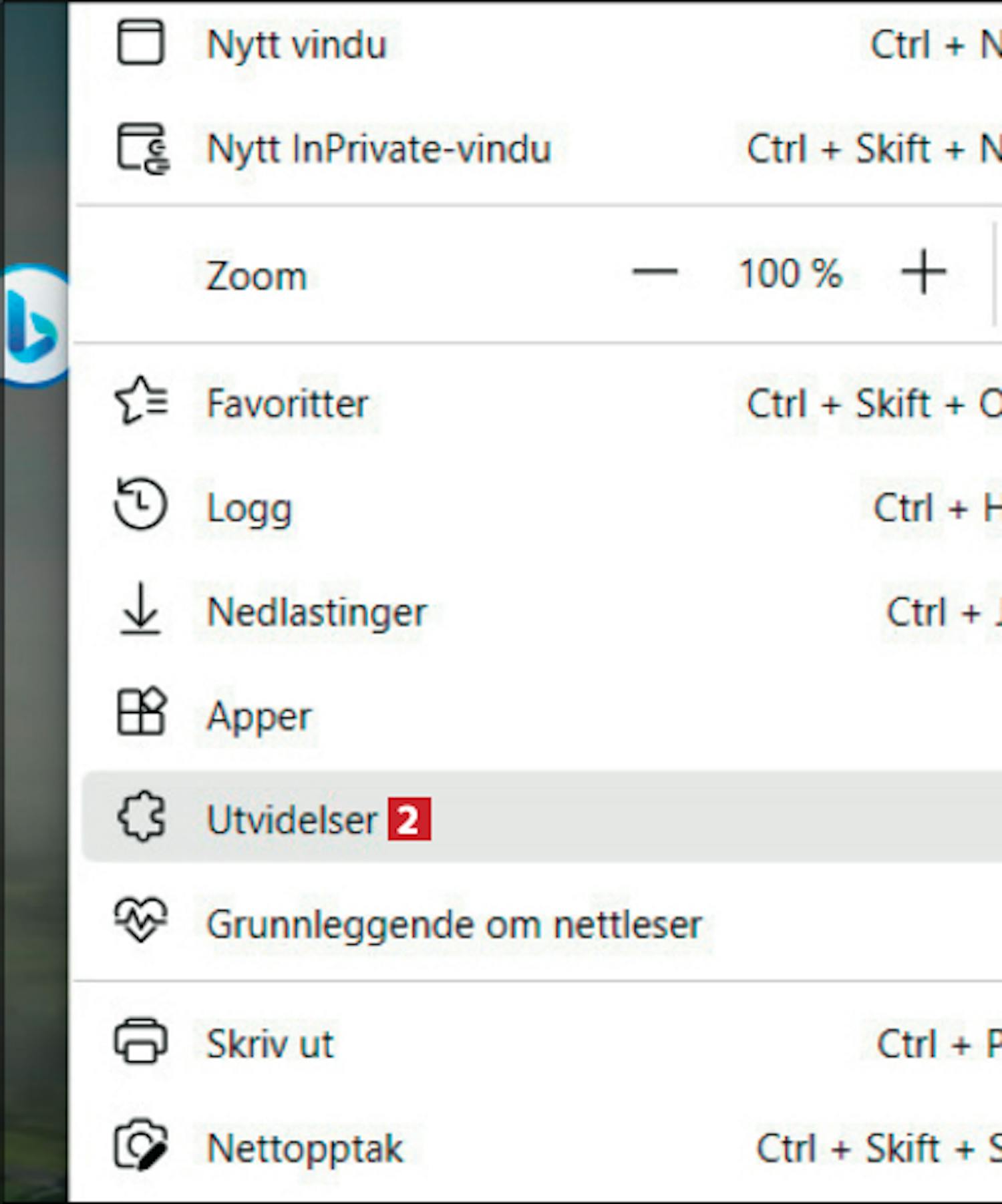Click the Nedlastinger download arrow icon

point(140,609)
